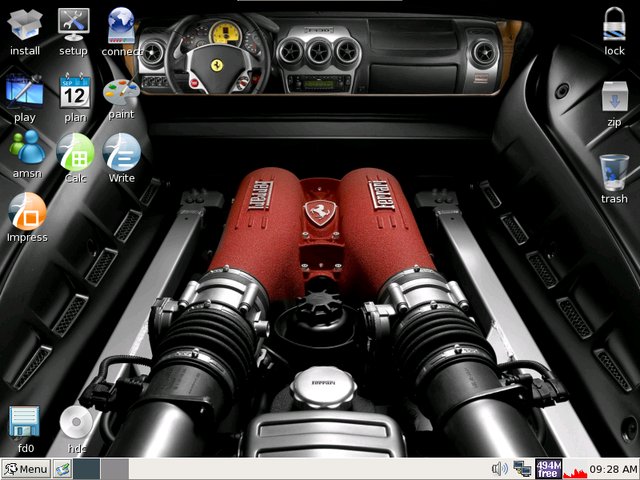Viewport: 640px width, 480px height.
Task: Open the connect internet icon
Action: pyautogui.click(x=121, y=24)
